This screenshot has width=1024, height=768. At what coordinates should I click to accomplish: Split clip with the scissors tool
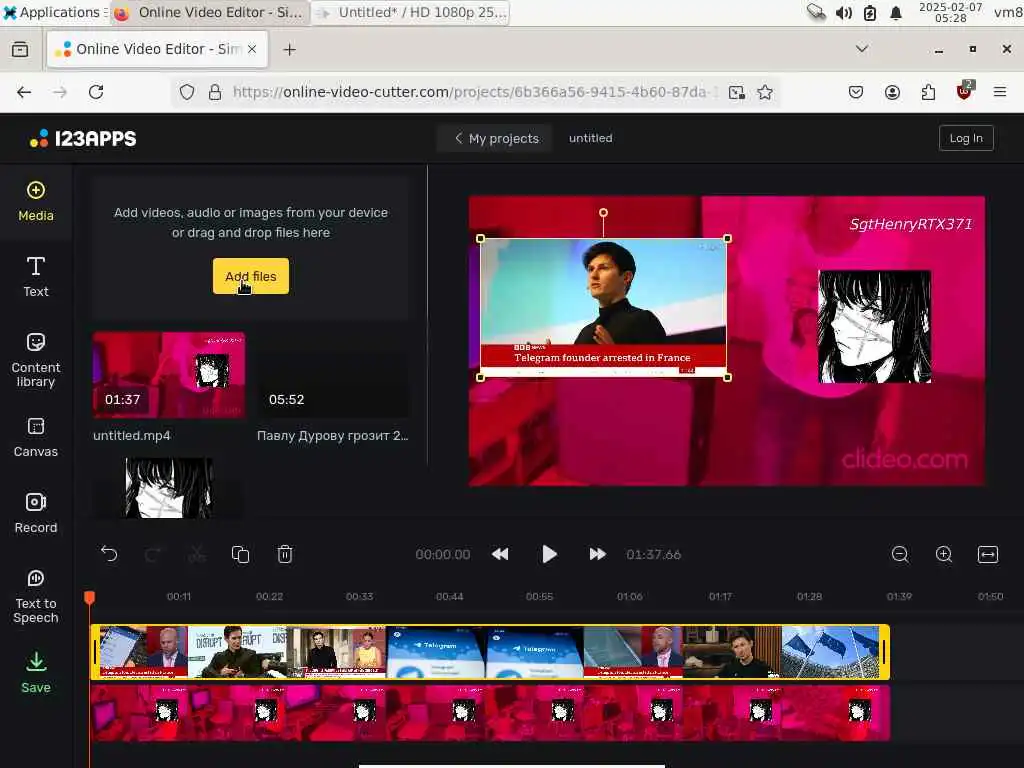click(197, 554)
